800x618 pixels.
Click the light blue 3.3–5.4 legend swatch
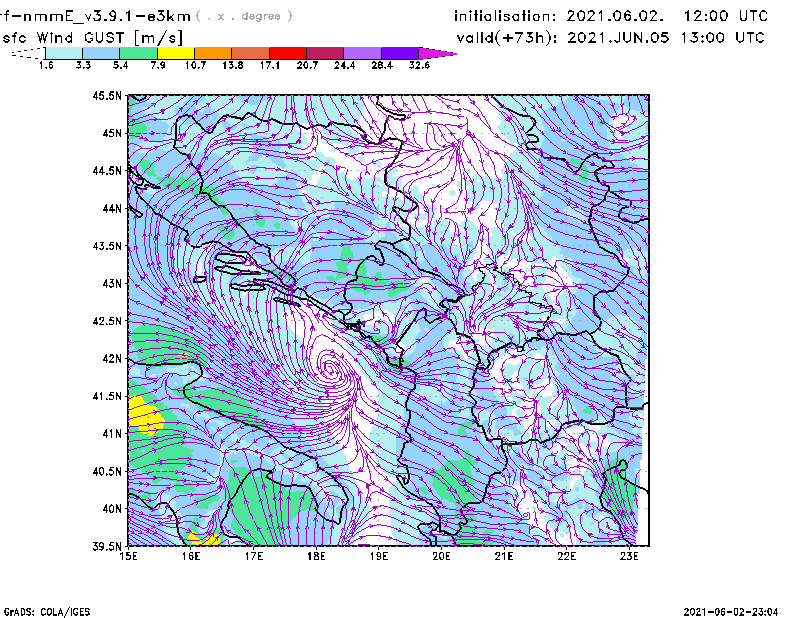click(x=101, y=53)
